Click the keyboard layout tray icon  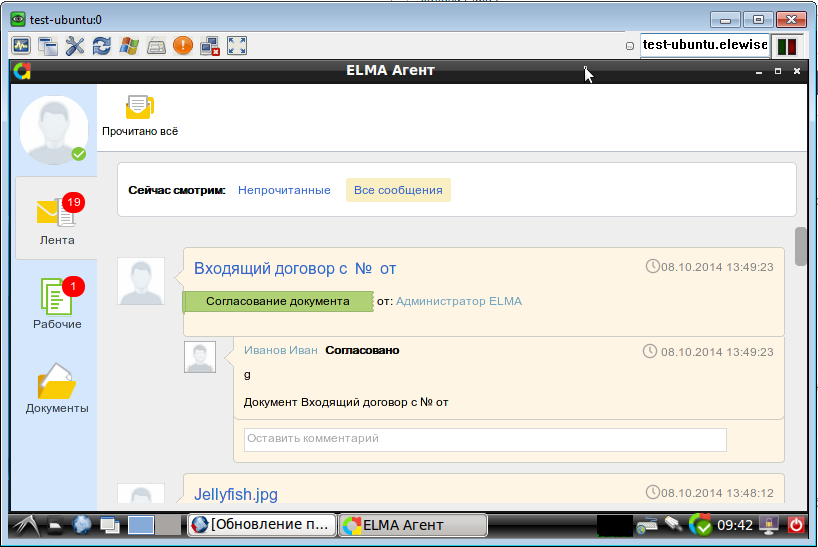647,526
